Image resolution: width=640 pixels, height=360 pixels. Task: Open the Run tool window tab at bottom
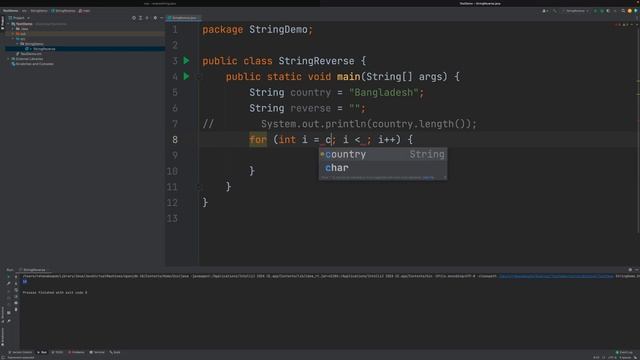(42, 352)
